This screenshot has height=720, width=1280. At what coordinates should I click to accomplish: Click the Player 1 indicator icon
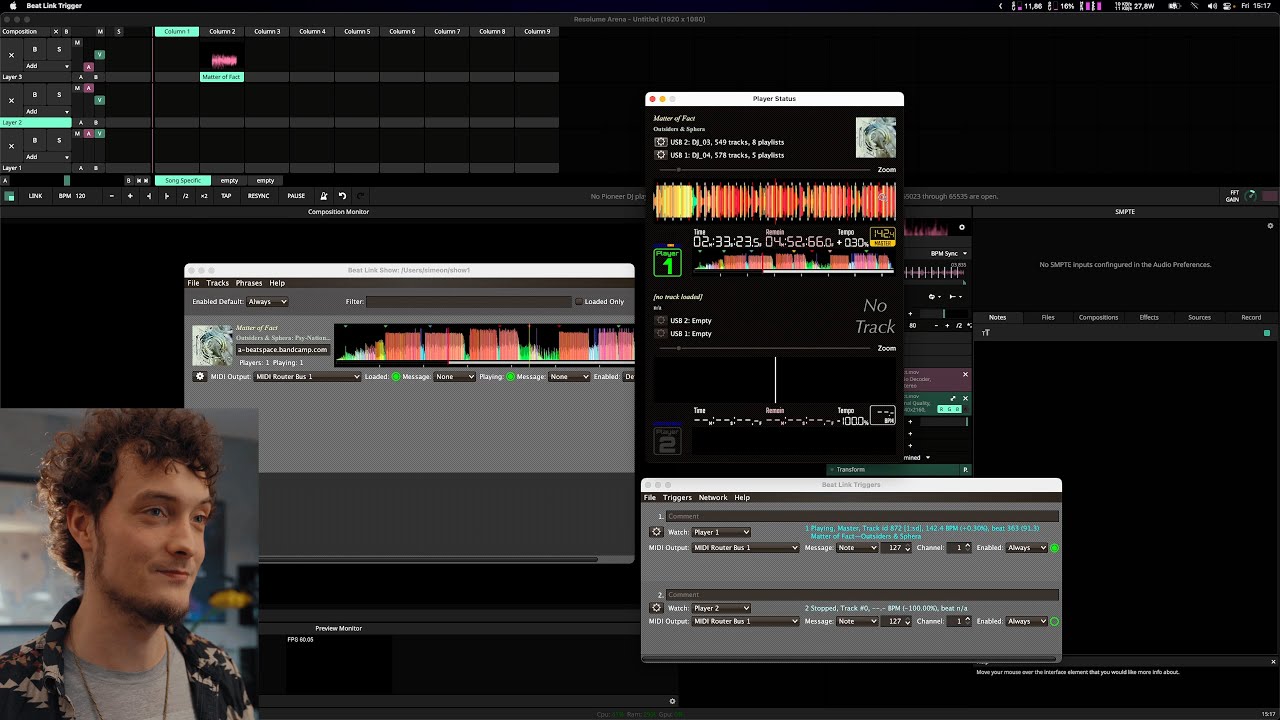667,262
